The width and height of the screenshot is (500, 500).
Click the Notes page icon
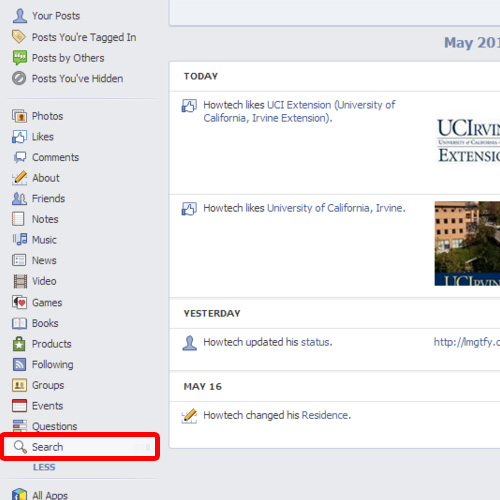pyautogui.click(x=18, y=219)
